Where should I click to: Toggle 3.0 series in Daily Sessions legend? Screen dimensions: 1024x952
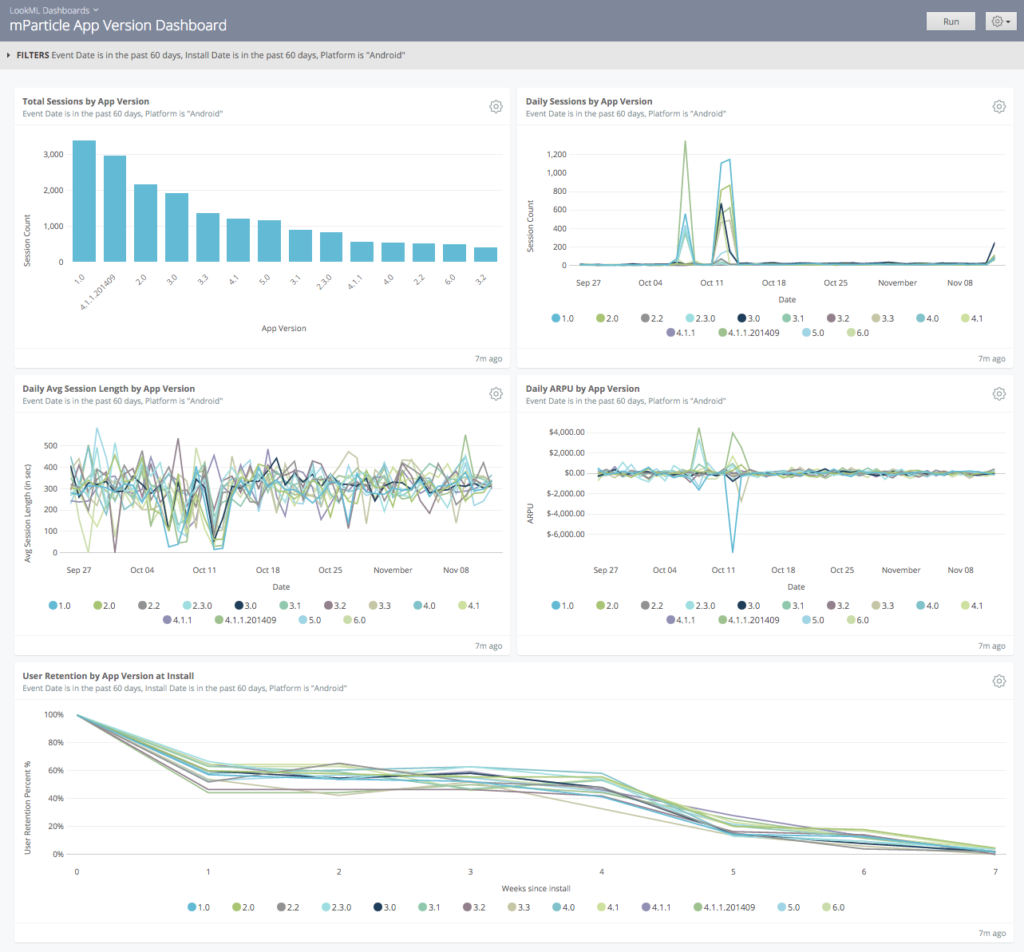pyautogui.click(x=748, y=319)
